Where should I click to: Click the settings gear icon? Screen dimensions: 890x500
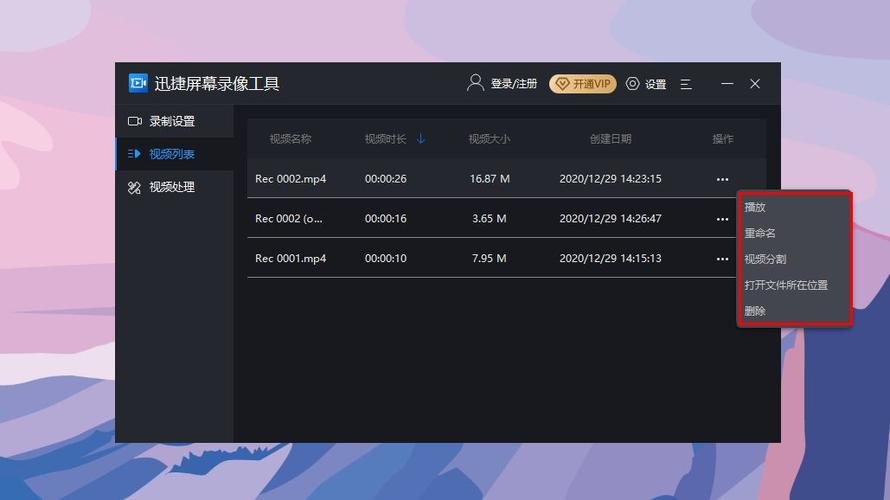[x=632, y=84]
